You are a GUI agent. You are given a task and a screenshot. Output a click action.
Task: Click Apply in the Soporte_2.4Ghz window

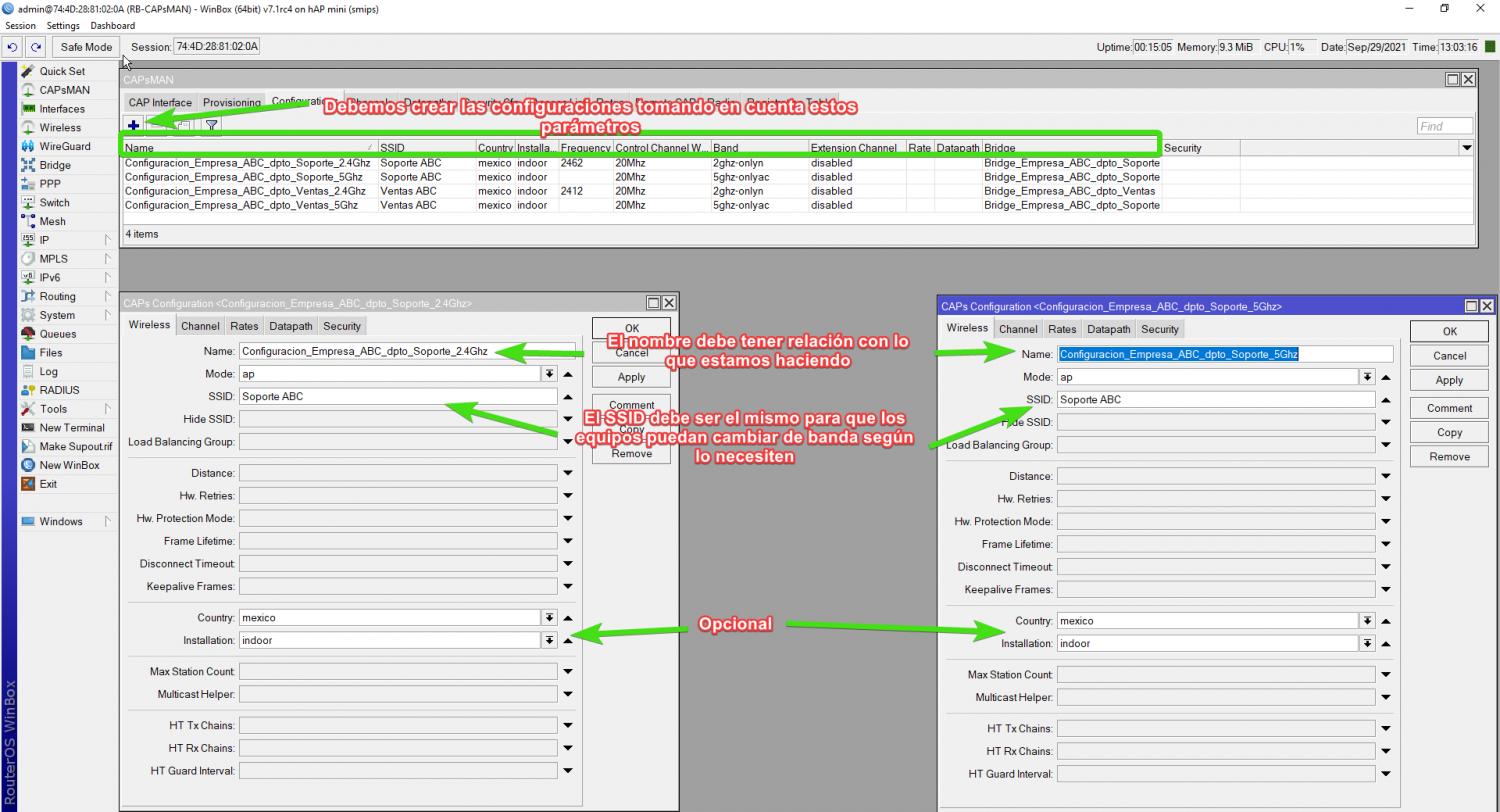[631, 377]
